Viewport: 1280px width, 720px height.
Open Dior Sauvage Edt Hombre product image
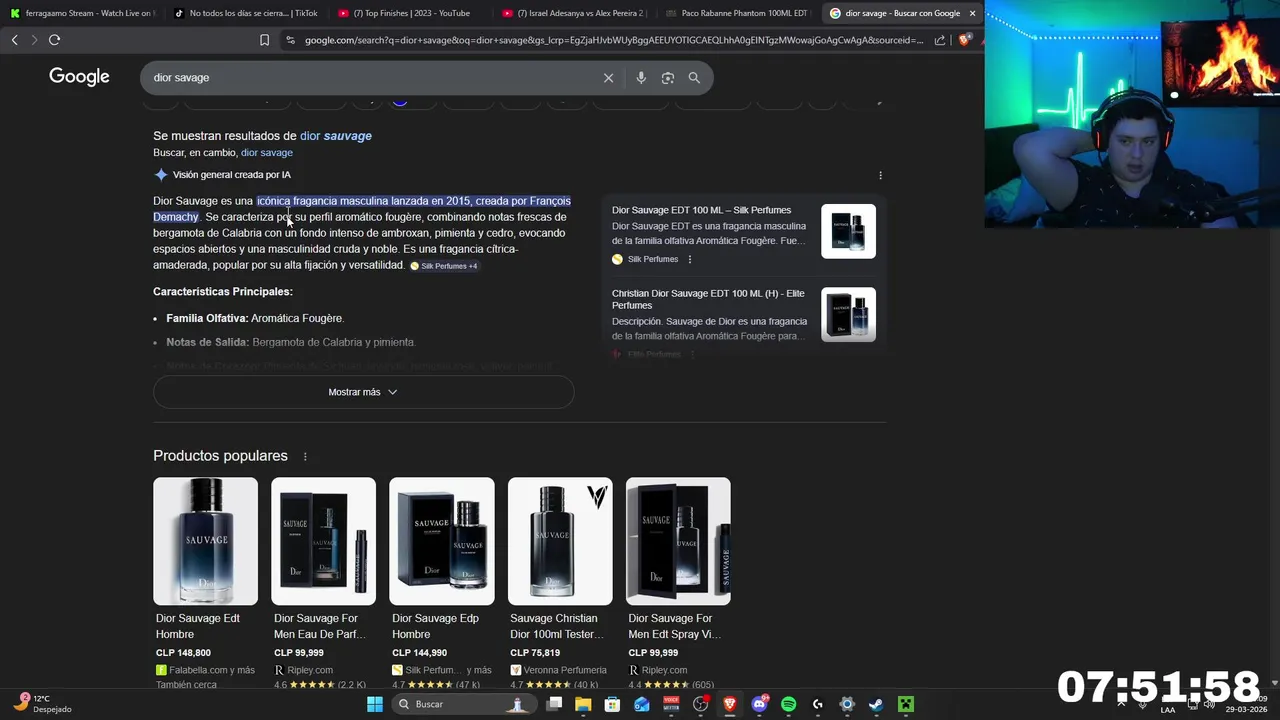click(205, 541)
